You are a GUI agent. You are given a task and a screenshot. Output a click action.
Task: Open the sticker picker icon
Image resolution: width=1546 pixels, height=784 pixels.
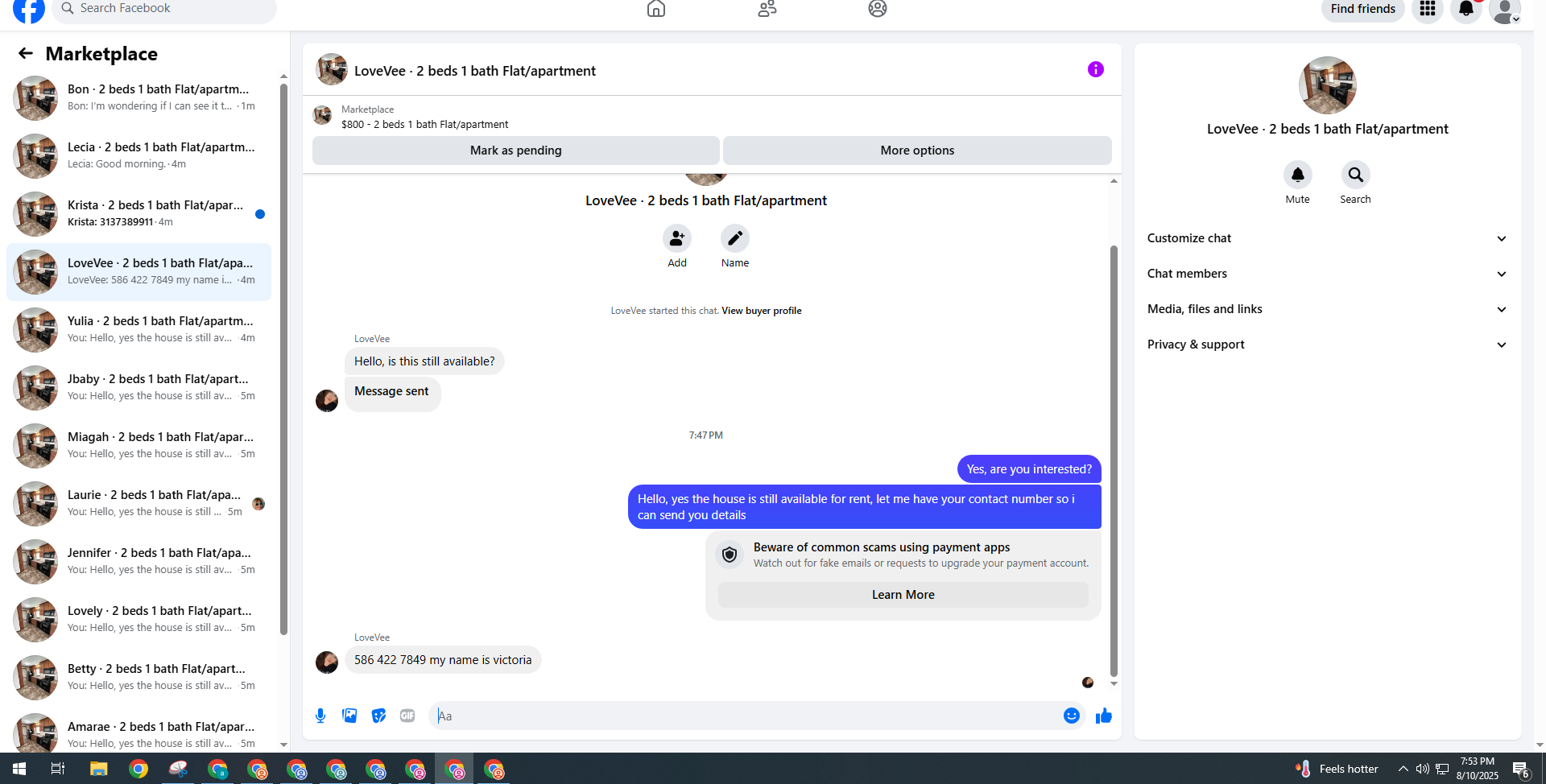pyautogui.click(x=378, y=716)
